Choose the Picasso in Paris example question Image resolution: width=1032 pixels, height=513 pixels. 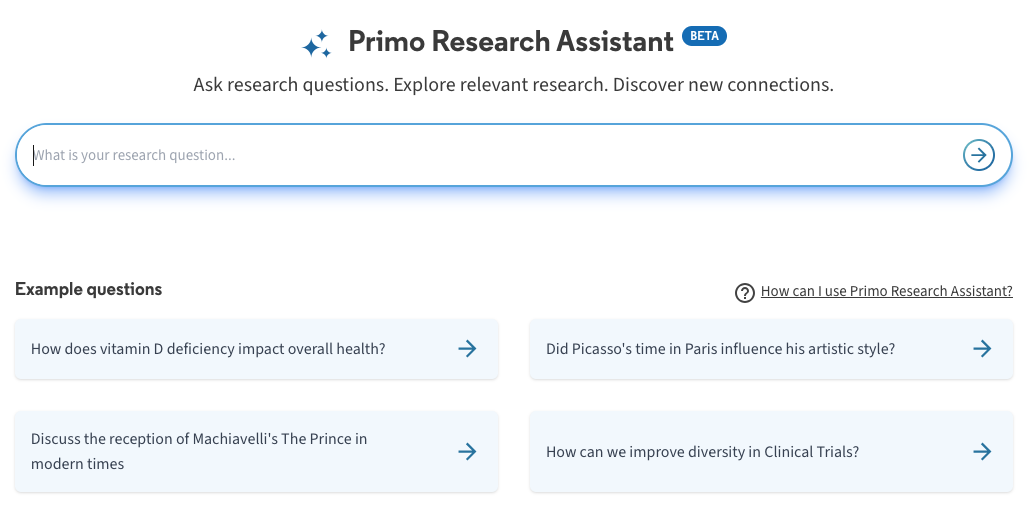[x=720, y=349]
